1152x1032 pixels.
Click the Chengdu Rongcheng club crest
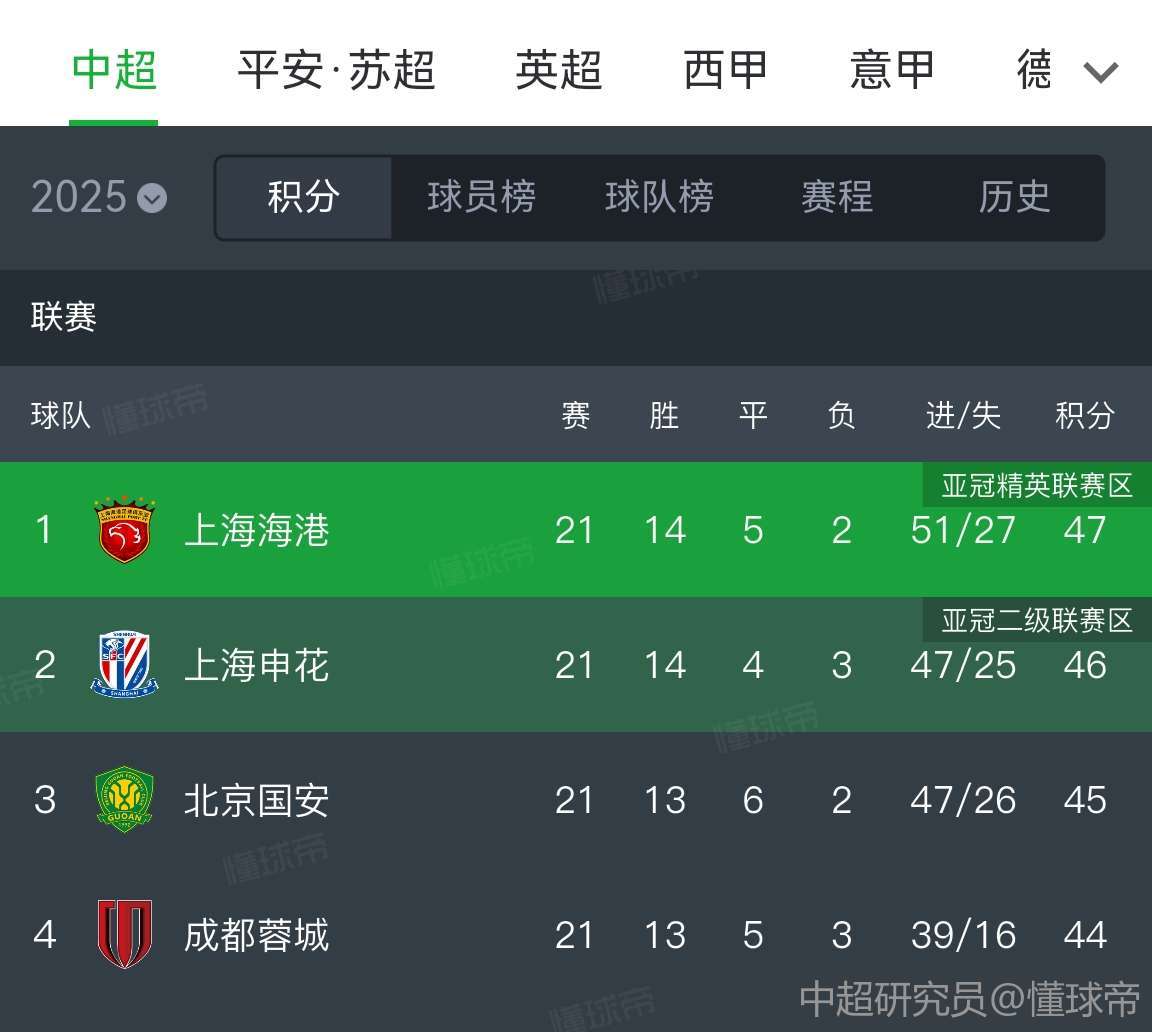point(125,934)
